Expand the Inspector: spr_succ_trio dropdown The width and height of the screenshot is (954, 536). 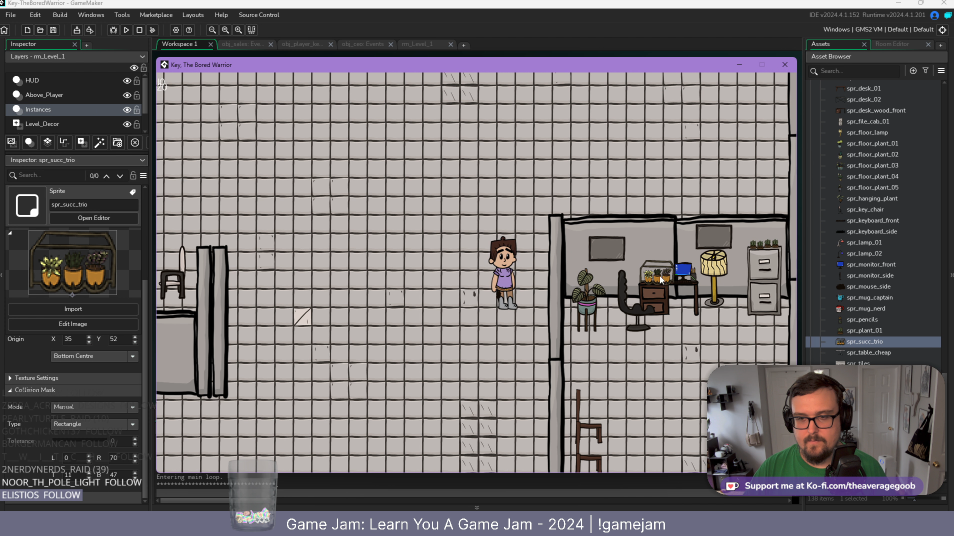pos(77,160)
